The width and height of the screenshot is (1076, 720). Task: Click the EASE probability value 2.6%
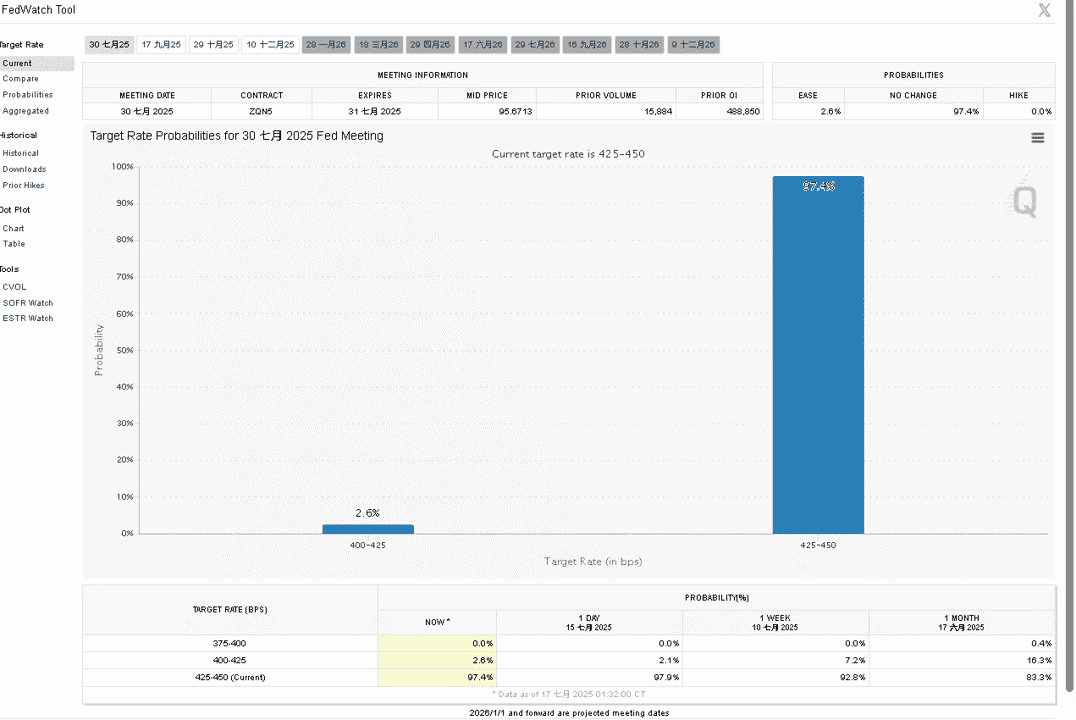pyautogui.click(x=808, y=111)
